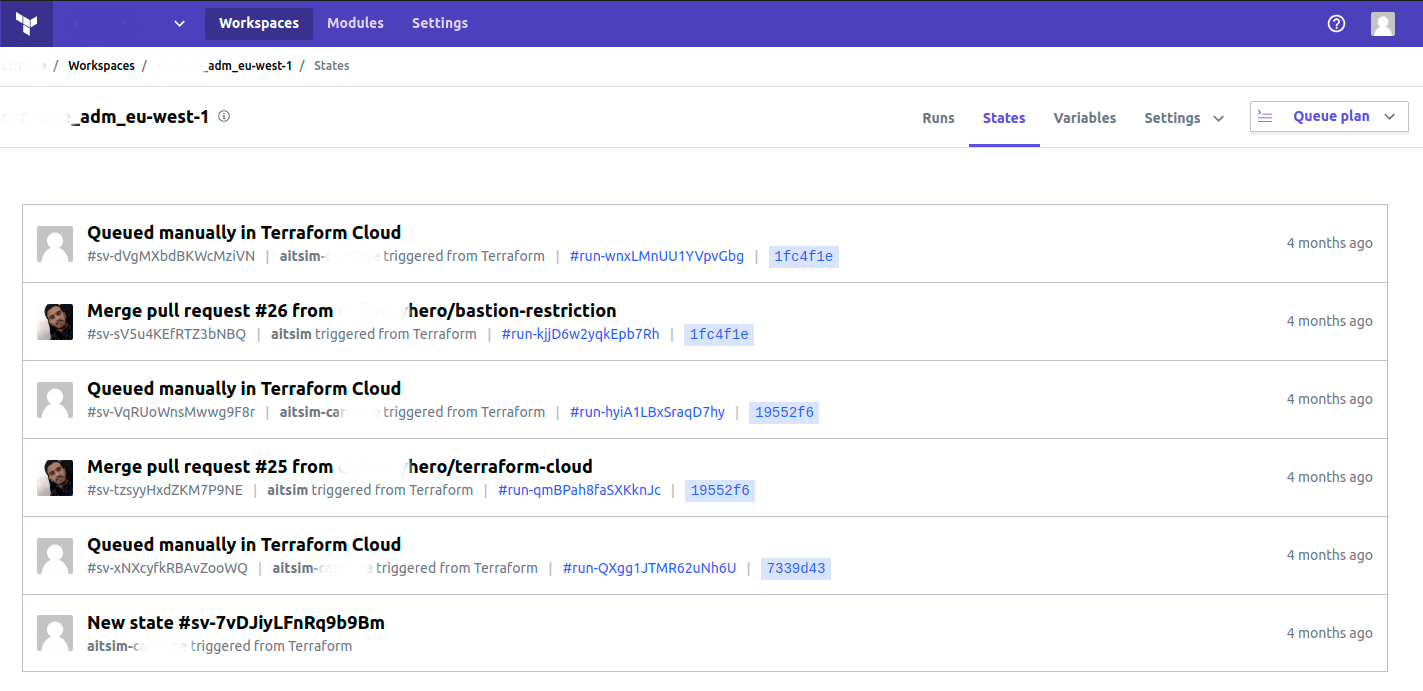The image size is (1423, 691).
Task: Open Workspaces in top navigation
Action: click(259, 24)
